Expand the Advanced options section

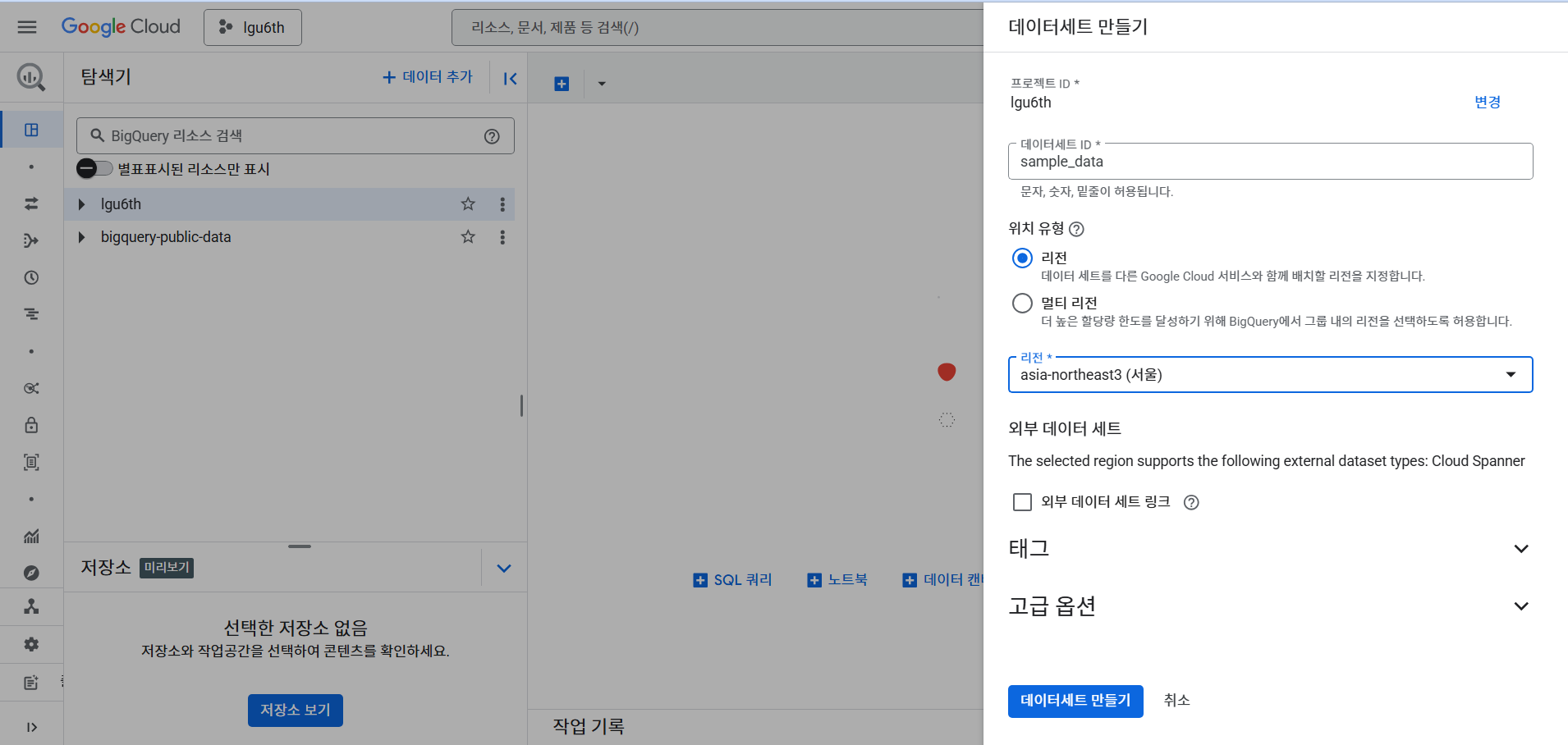point(1270,606)
